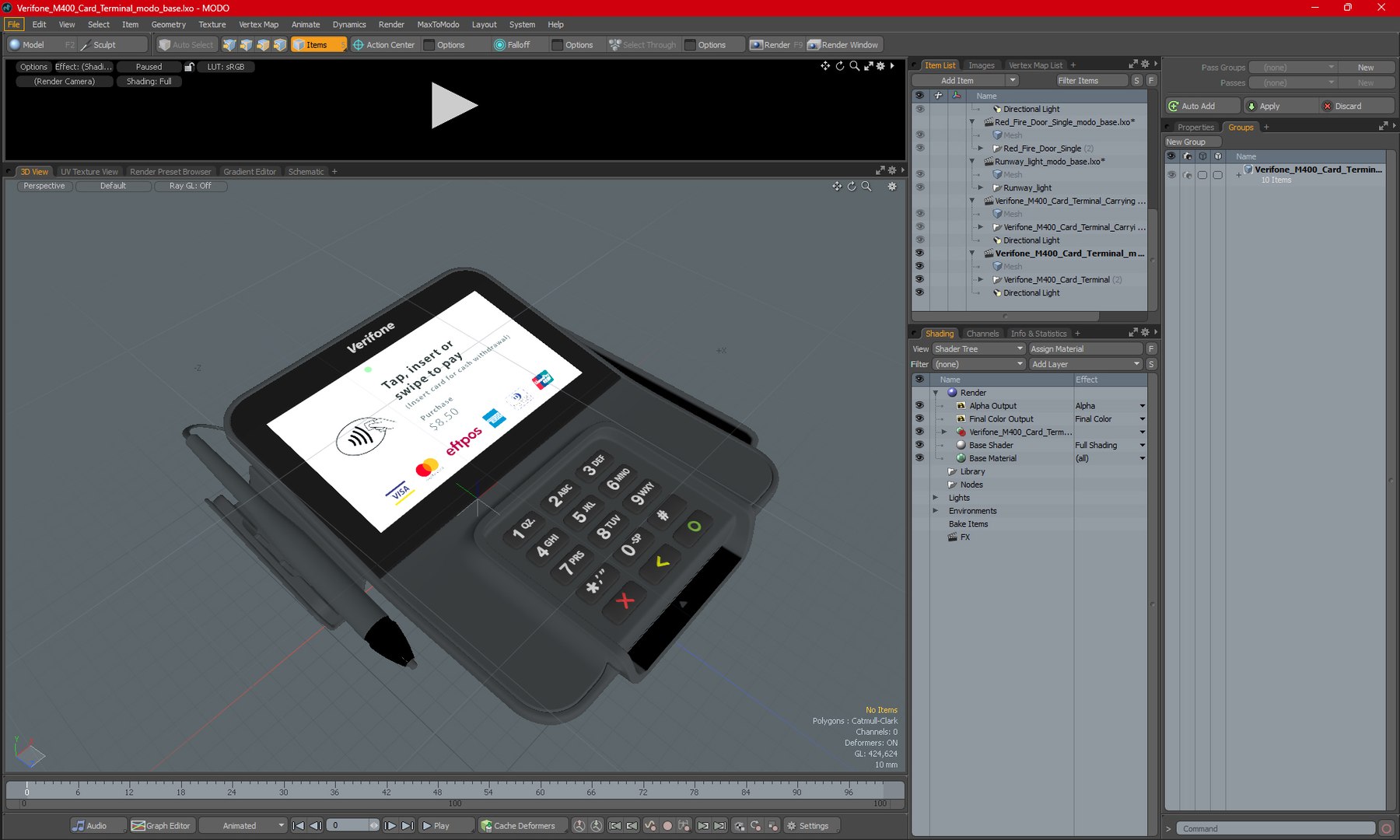The height and width of the screenshot is (840, 1400).
Task: Click the 3D viewport zoom magnifier icon
Action: (866, 186)
